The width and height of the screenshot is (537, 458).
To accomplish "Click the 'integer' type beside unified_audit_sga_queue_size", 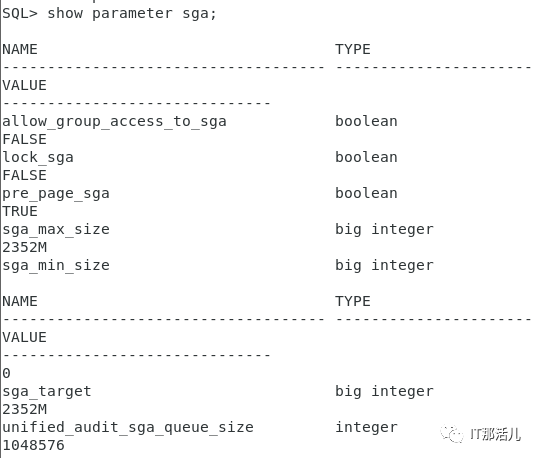I will click(x=366, y=428).
